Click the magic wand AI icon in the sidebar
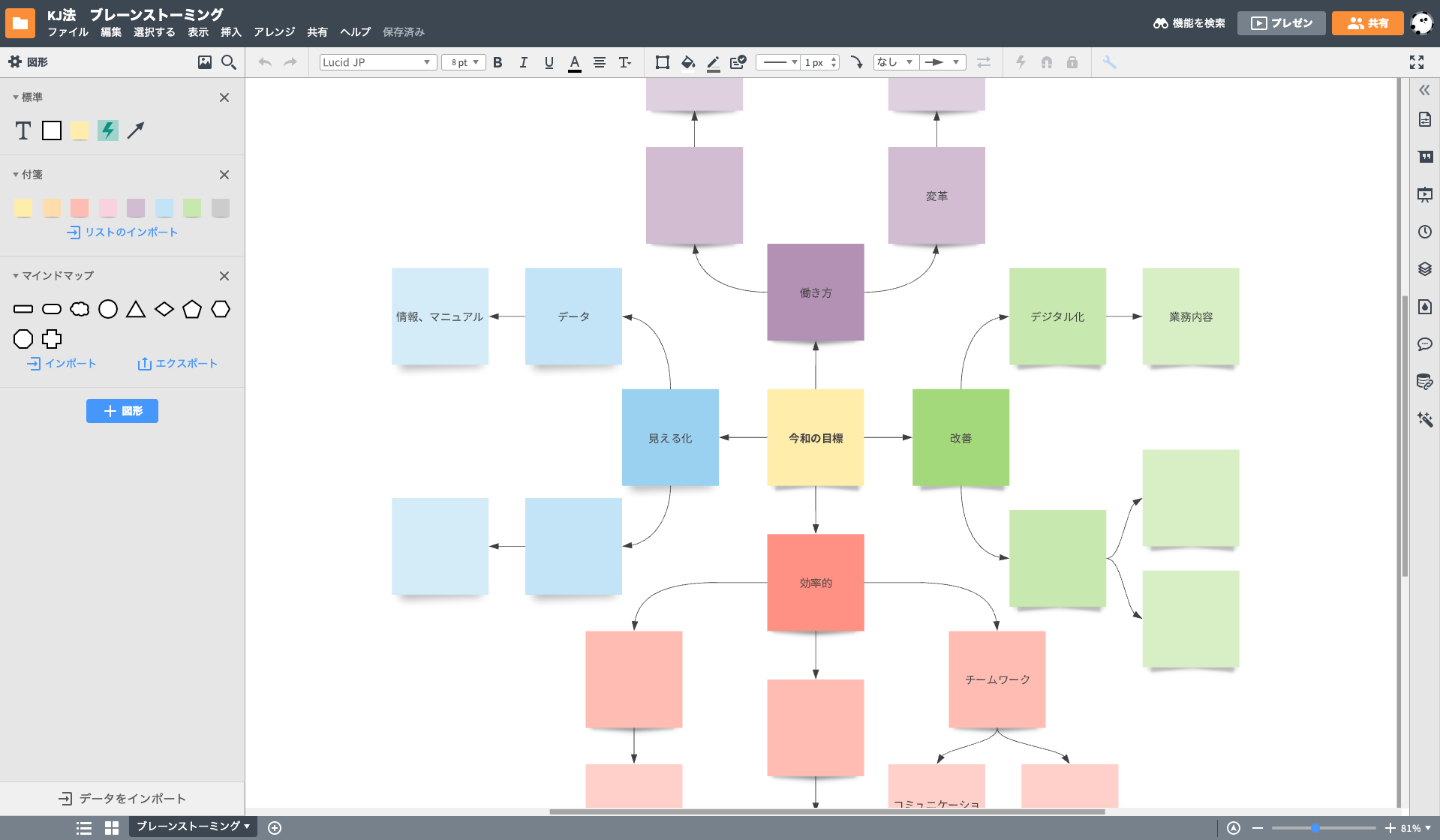1440x840 pixels. tap(1424, 418)
